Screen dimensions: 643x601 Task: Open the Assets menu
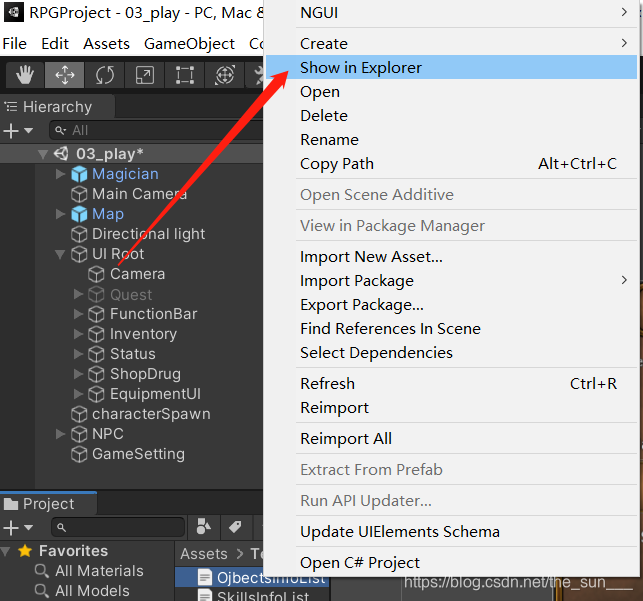tap(106, 43)
